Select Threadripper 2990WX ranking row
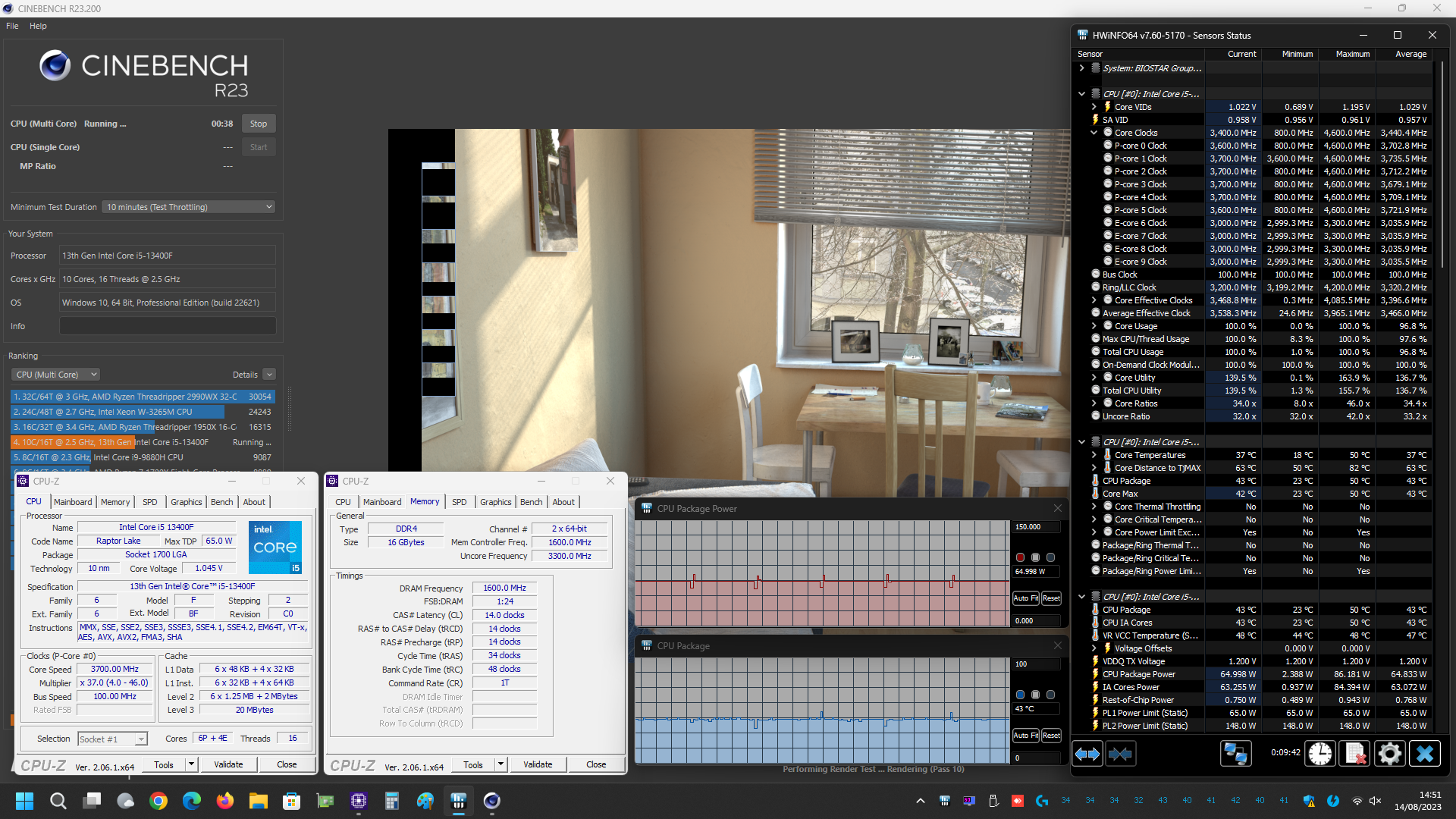 (x=143, y=397)
